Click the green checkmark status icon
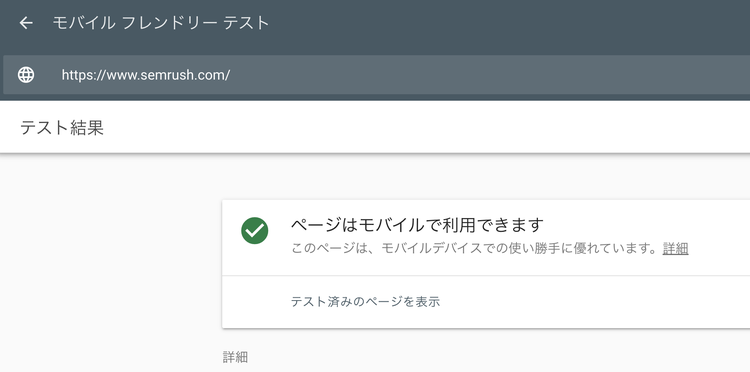This screenshot has height=372, width=750. [x=254, y=231]
